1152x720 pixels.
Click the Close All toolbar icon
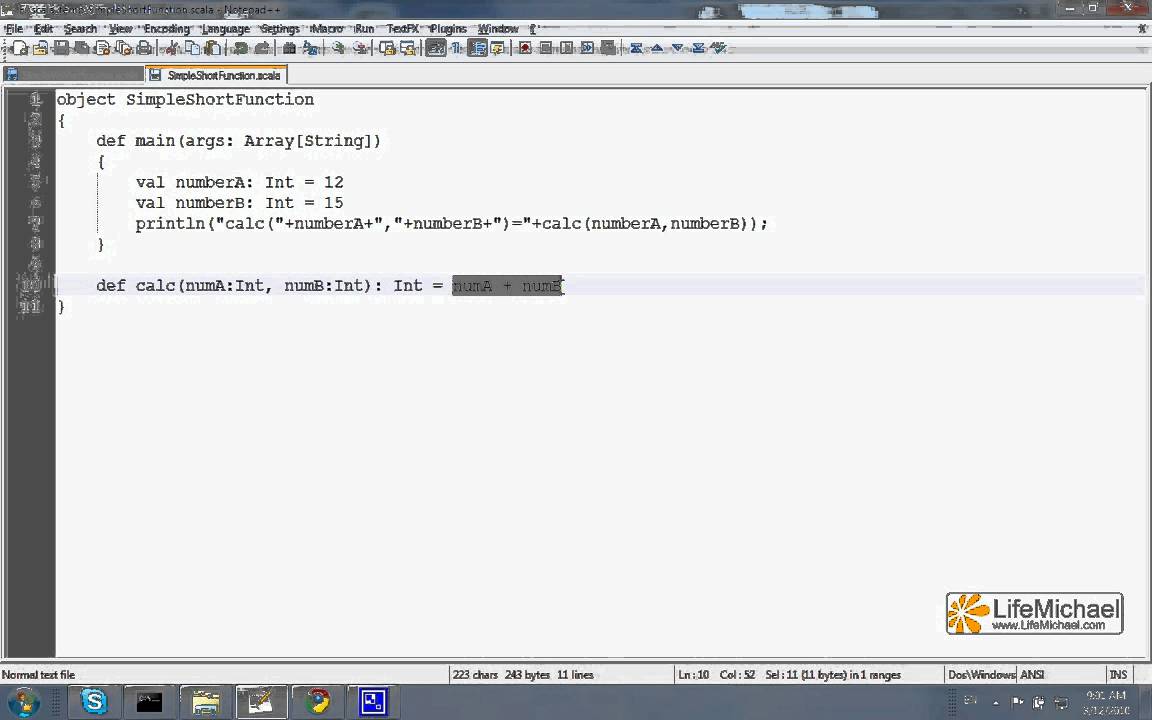(124, 48)
